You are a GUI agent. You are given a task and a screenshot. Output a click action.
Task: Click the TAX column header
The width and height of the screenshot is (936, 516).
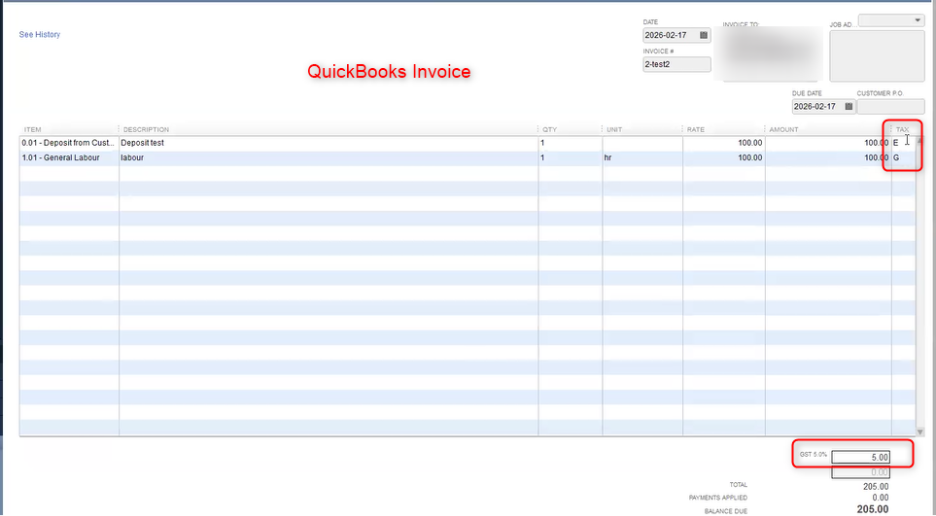(903, 130)
